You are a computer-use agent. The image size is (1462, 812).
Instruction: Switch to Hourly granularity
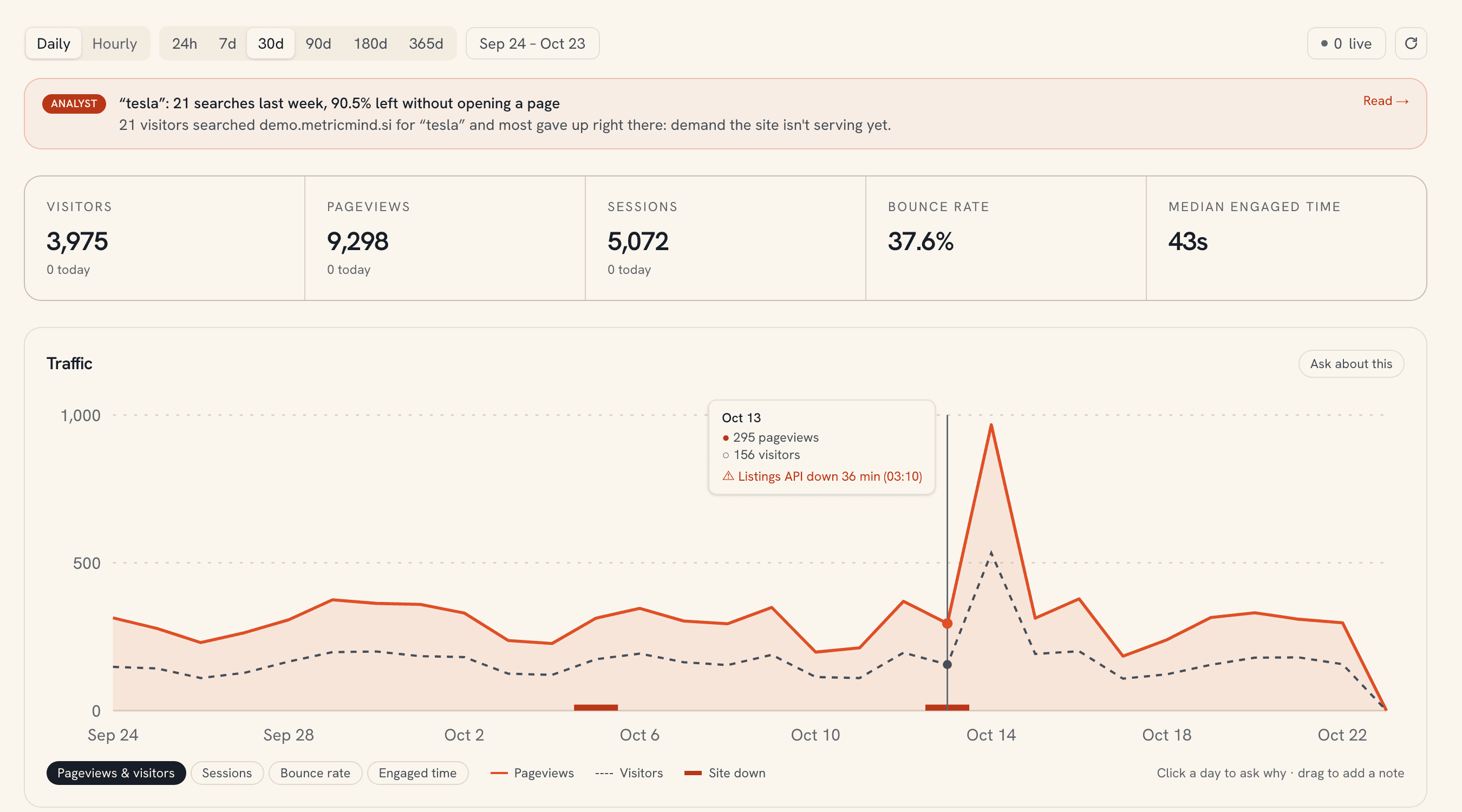115,43
